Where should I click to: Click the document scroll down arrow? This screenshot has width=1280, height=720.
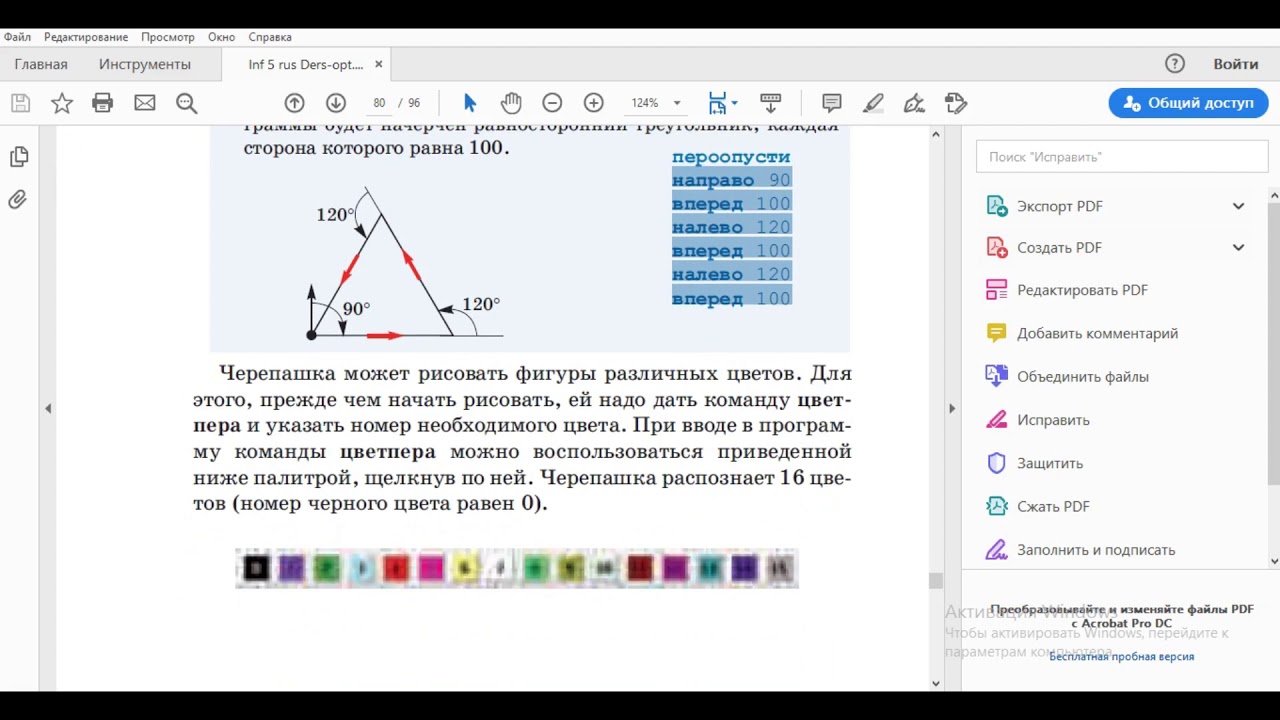pos(936,684)
